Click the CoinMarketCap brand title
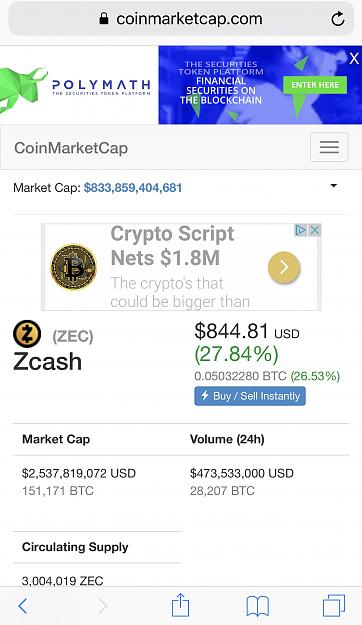This screenshot has width=362, height=625. [71, 148]
